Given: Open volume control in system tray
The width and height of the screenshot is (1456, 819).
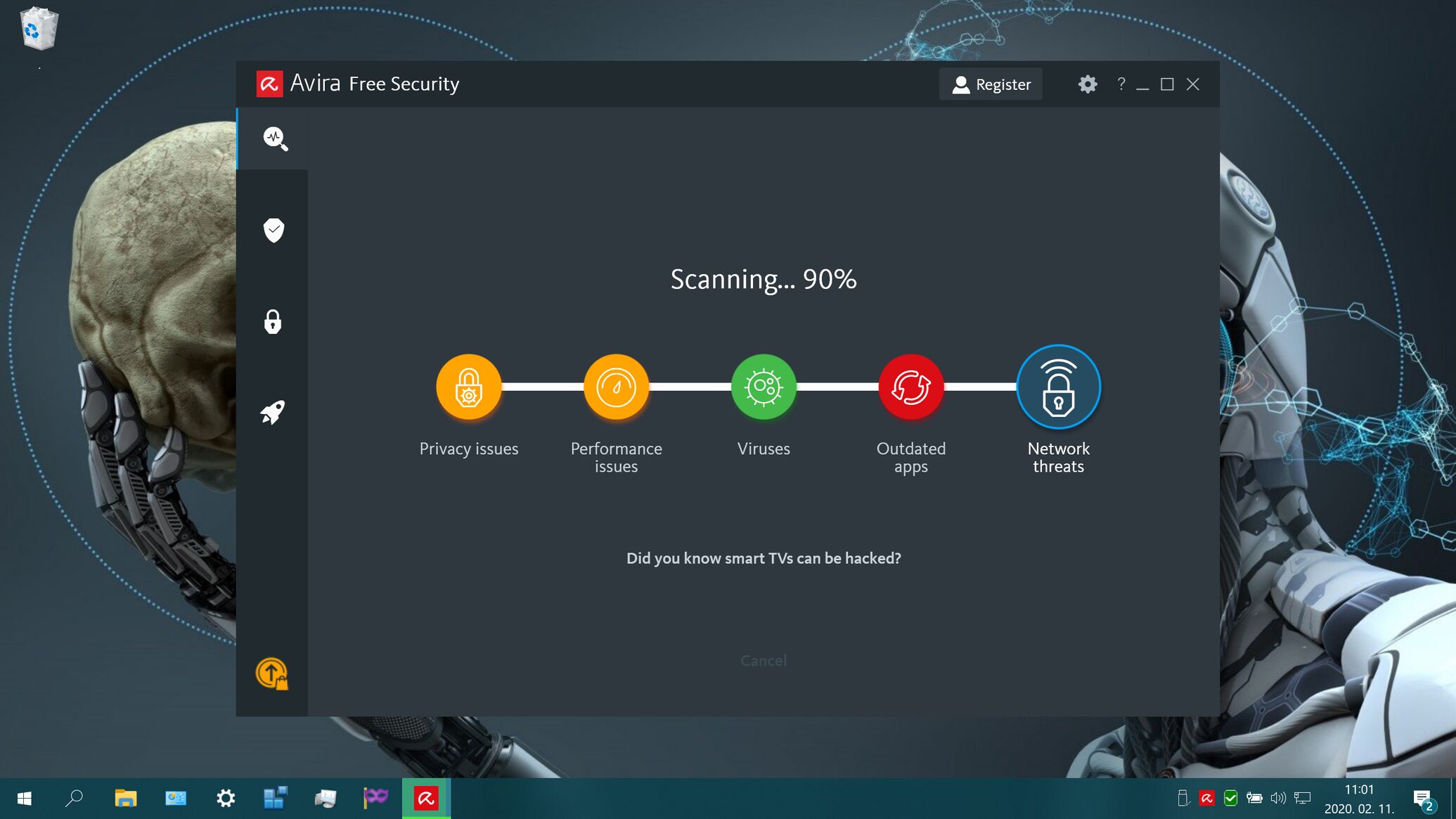Looking at the screenshot, I should click(1278, 799).
